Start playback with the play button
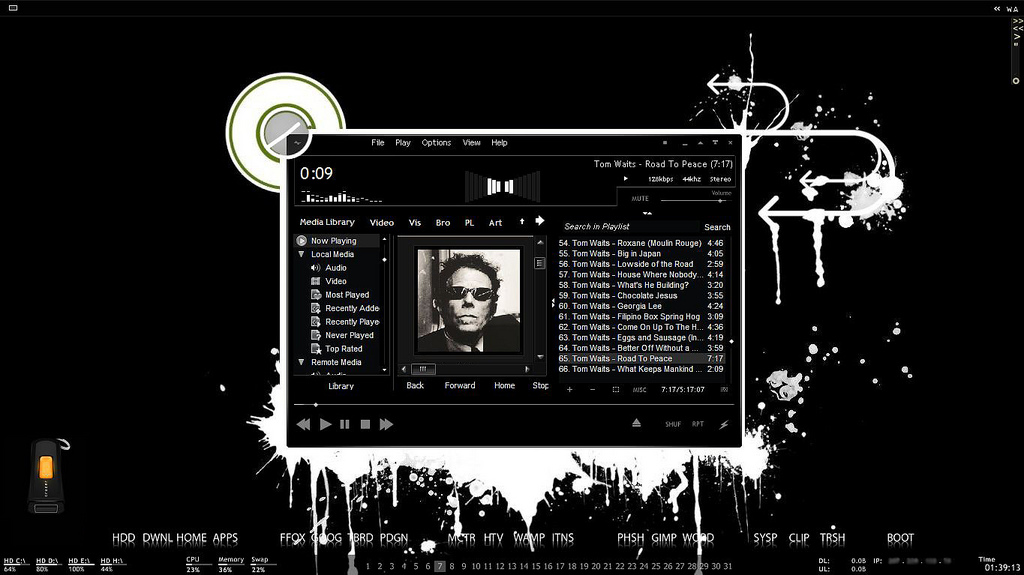The image size is (1024, 575). [x=325, y=424]
